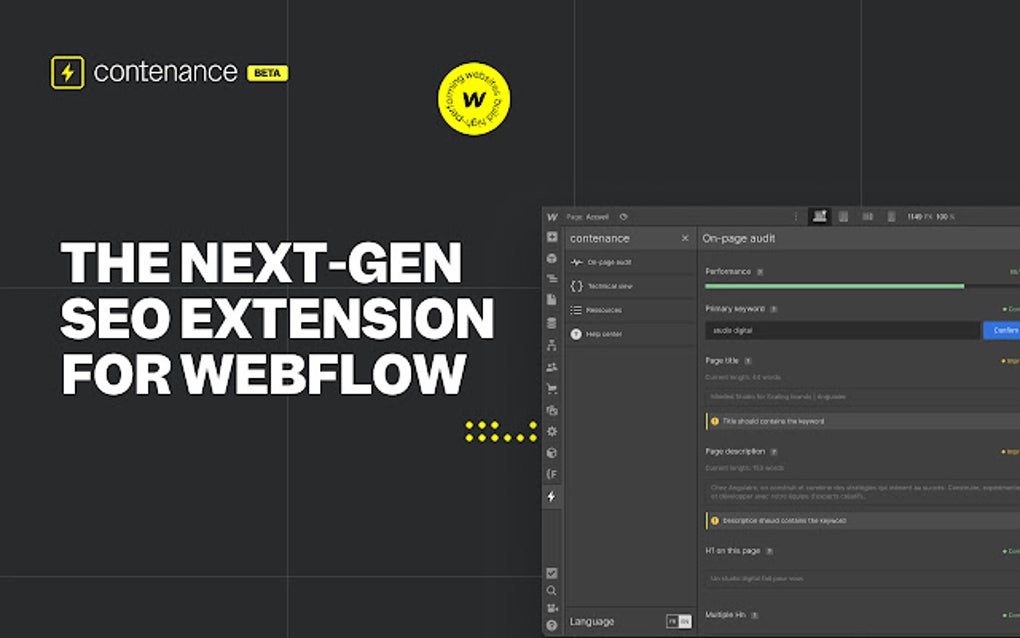The image size is (1020, 638).
Task: Click the Performance info tooltip icon
Action: [760, 272]
